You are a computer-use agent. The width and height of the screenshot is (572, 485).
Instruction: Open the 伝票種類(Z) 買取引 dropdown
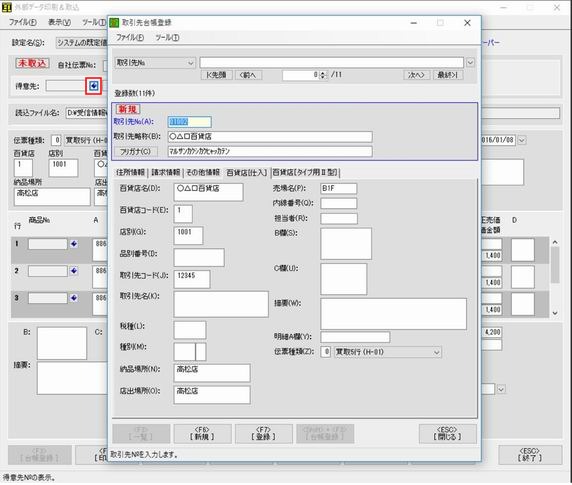point(436,352)
